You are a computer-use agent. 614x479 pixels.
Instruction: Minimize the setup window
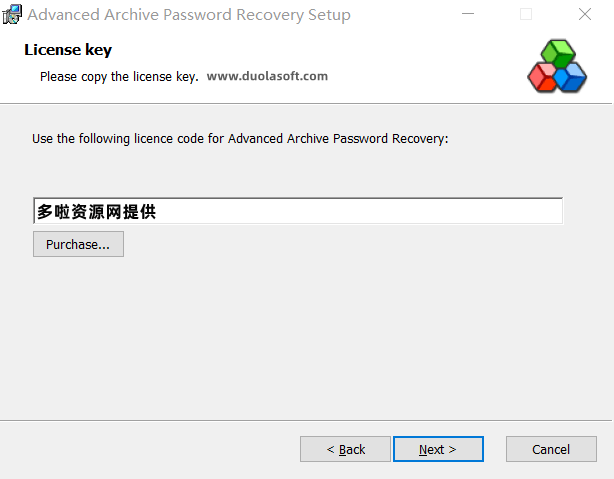(468, 14)
